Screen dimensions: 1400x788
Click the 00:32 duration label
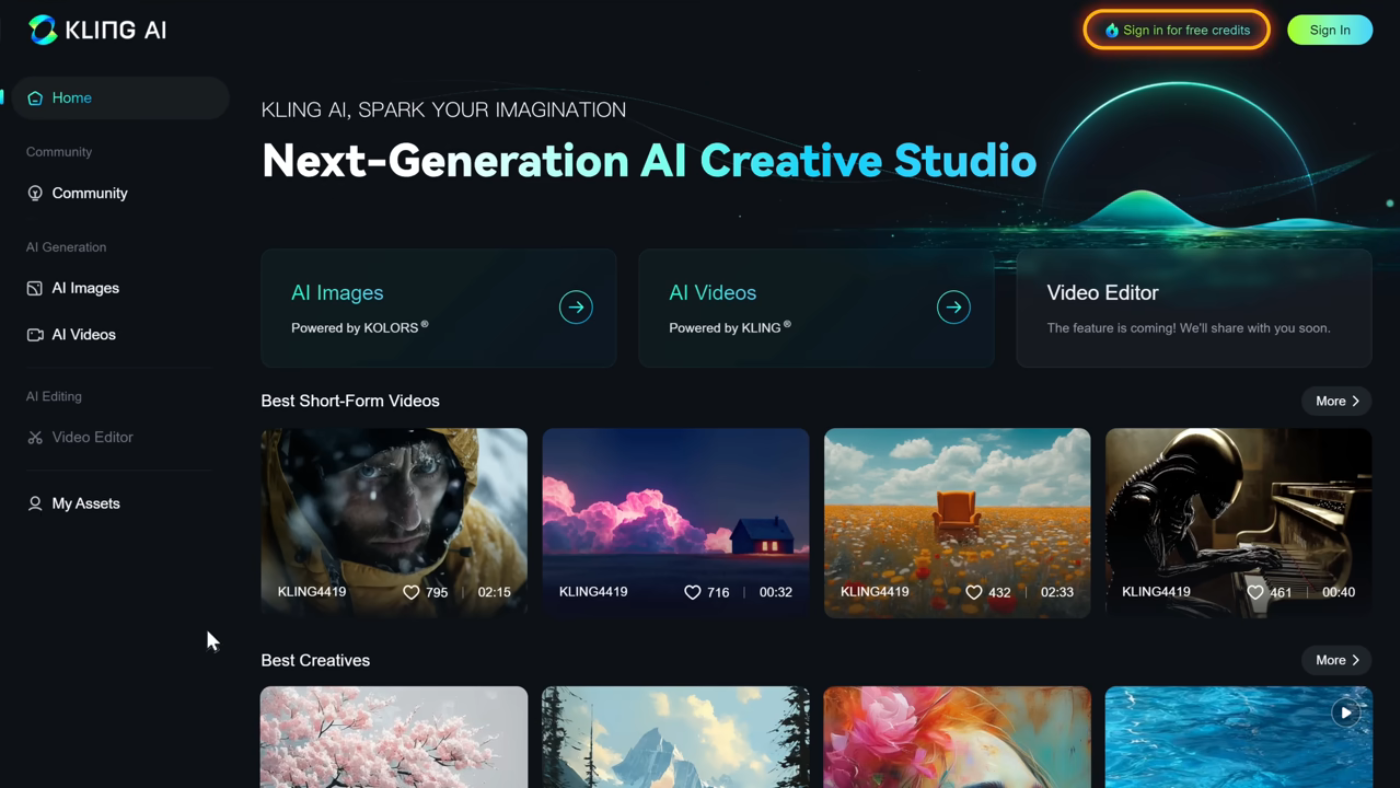point(776,592)
